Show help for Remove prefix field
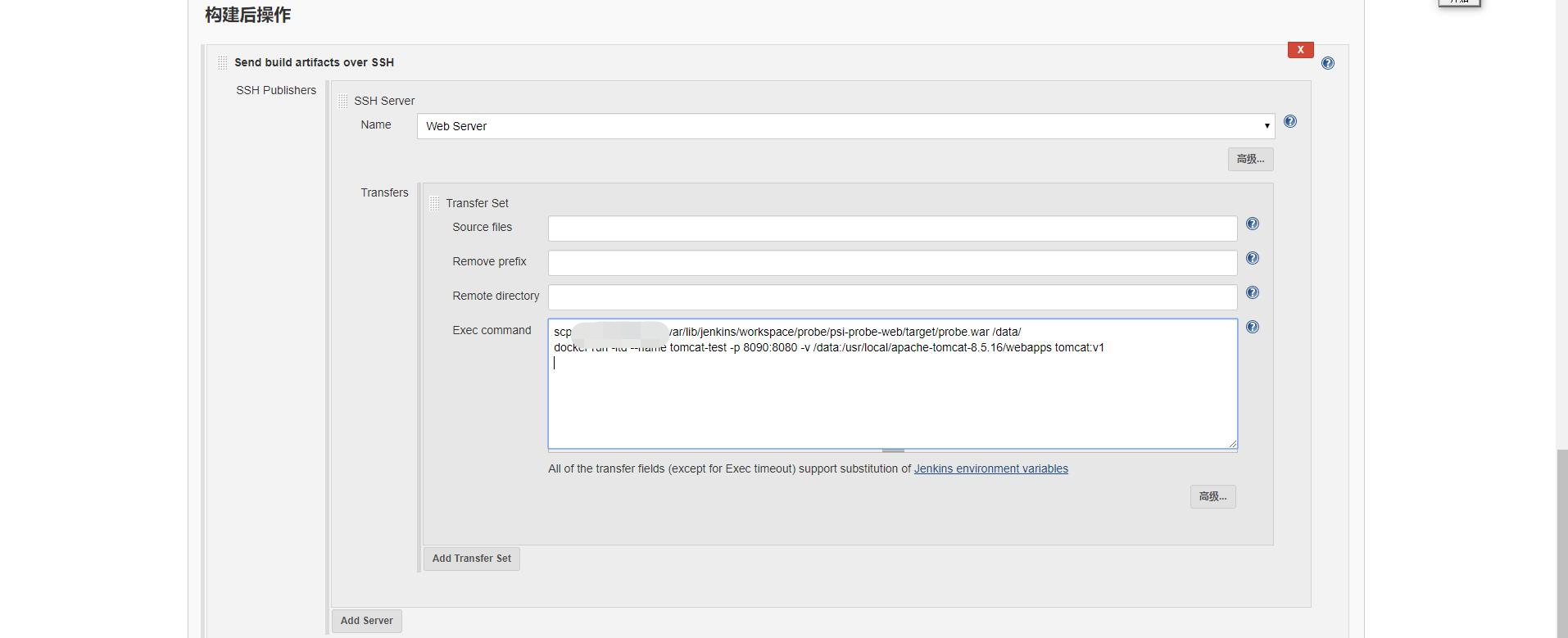 [x=1253, y=259]
